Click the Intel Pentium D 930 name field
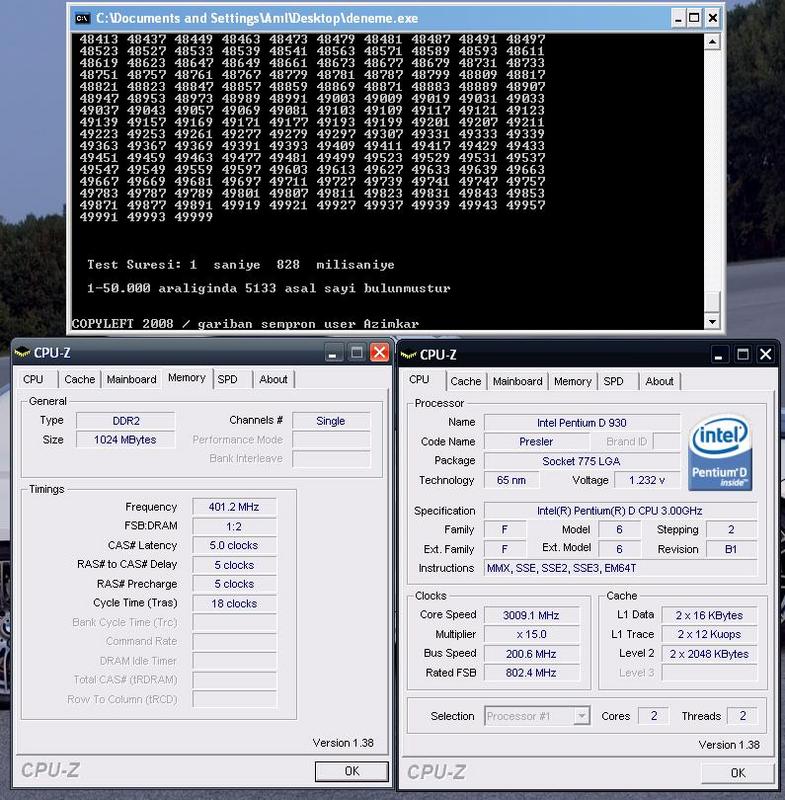Screen dimensions: 785x800 click(581, 423)
